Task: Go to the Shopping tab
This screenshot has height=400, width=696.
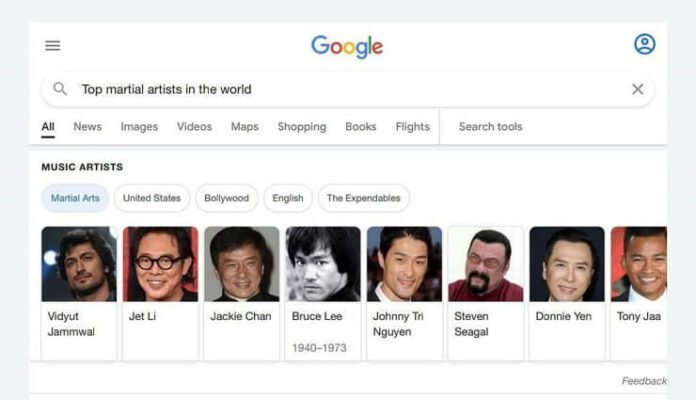Action: [x=302, y=127]
